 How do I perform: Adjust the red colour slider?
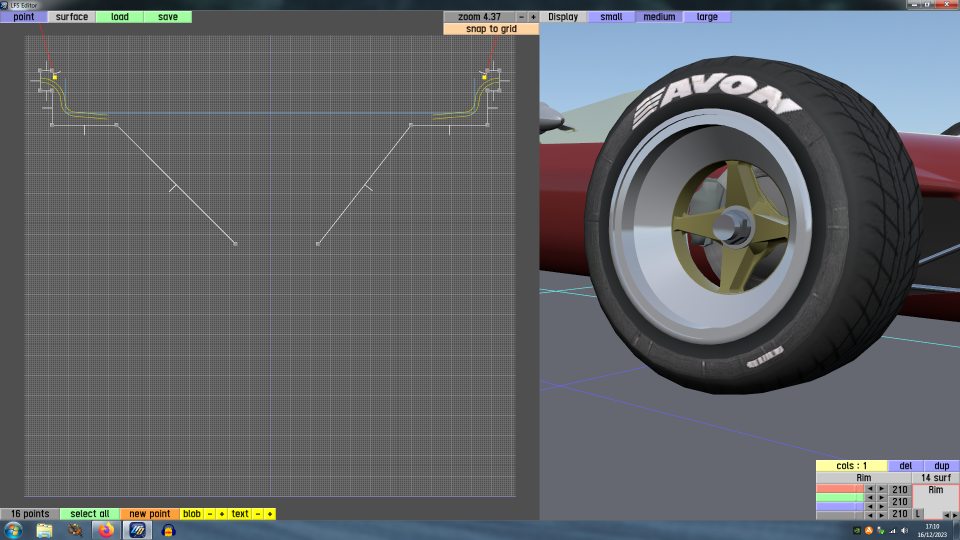click(839, 489)
